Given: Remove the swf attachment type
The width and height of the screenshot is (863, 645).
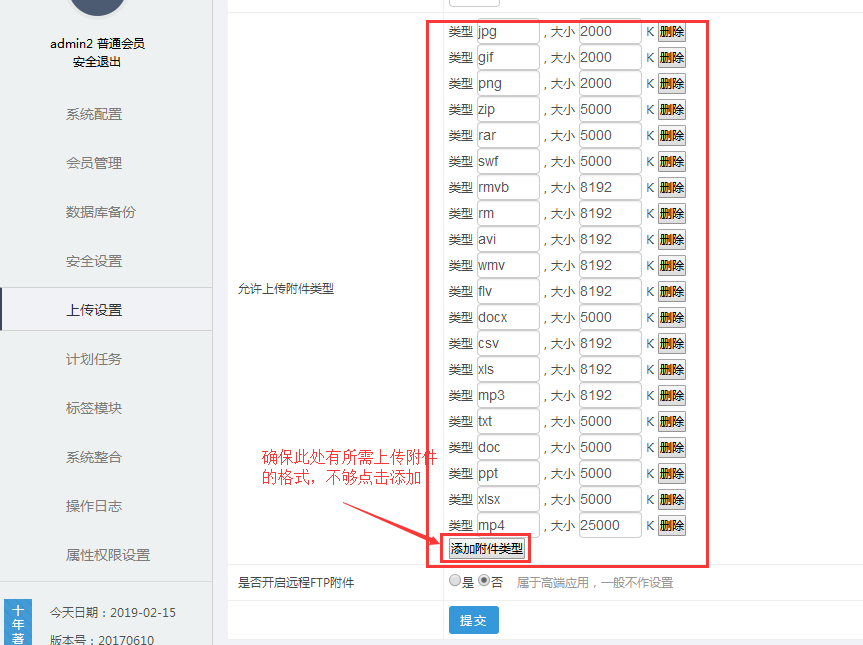Looking at the screenshot, I should [x=671, y=161].
